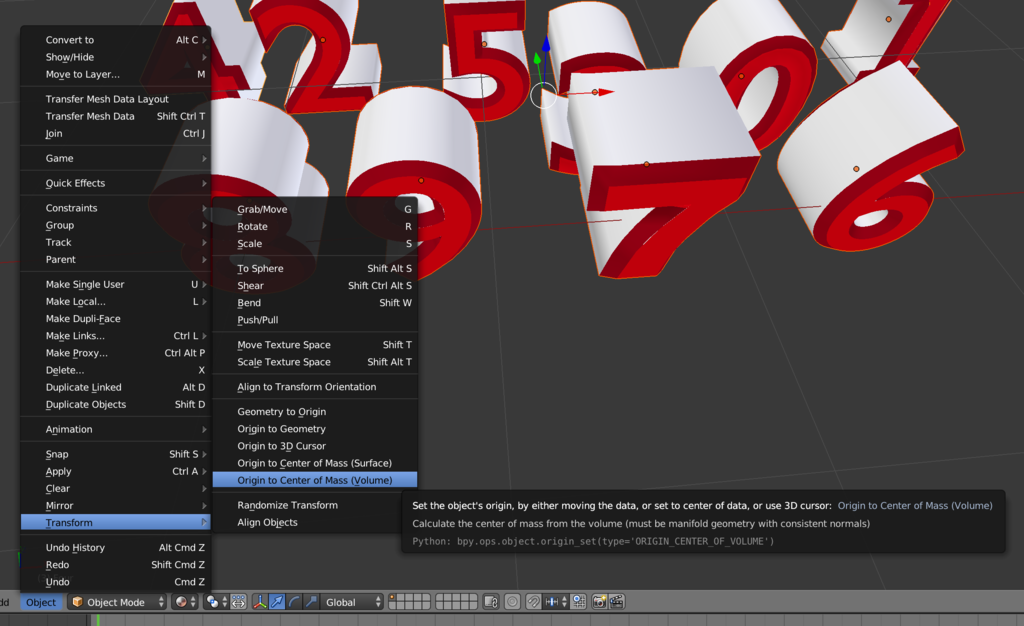Click the blue Z-axis manipulator arrow
This screenshot has height=626, width=1024.
point(546,44)
